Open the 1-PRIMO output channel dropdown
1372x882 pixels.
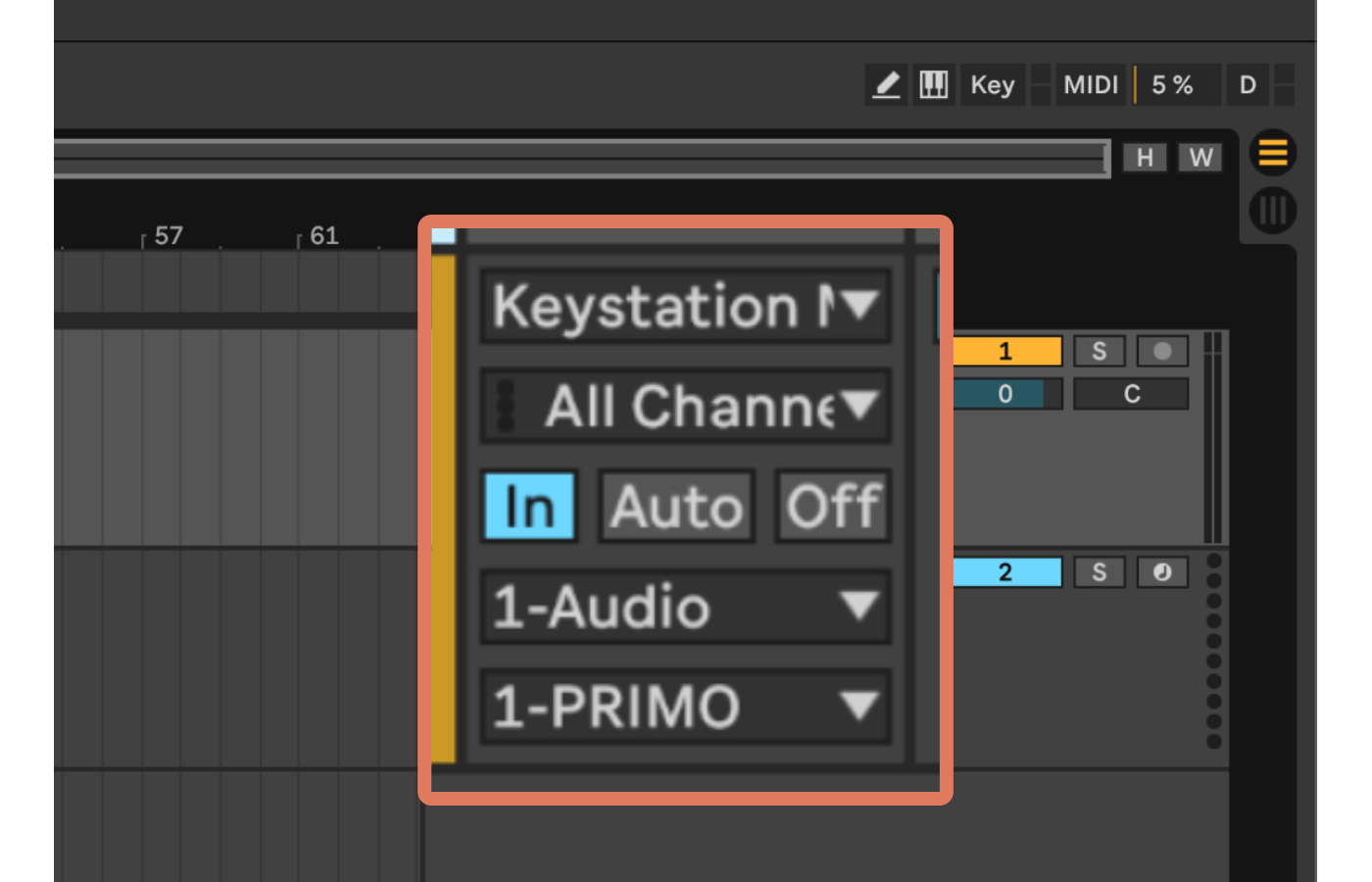coord(685,707)
